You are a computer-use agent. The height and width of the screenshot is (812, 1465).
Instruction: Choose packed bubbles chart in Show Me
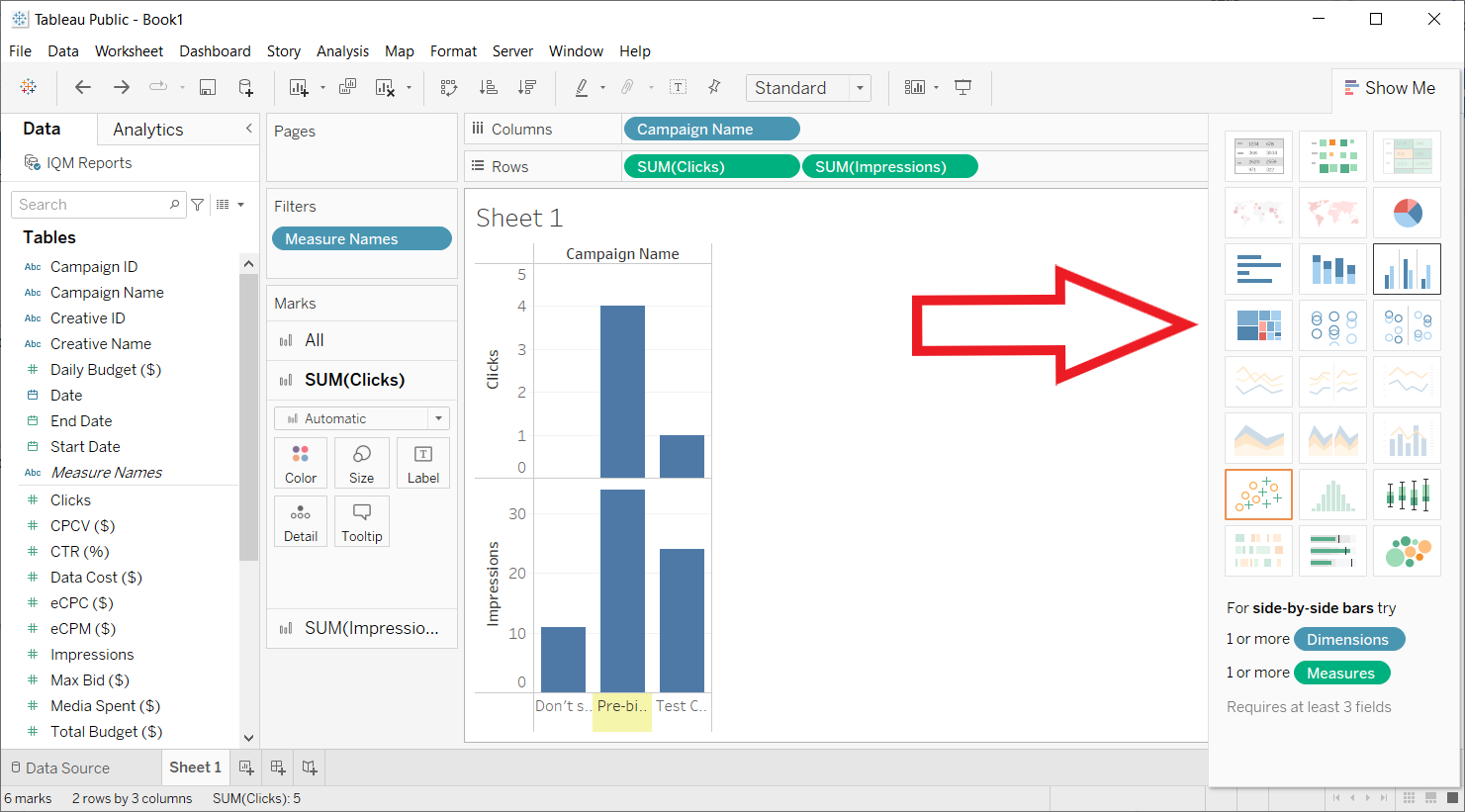point(1407,551)
